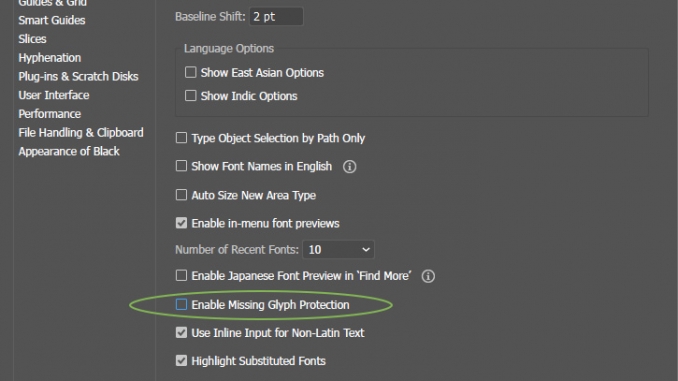678x381 pixels.
Task: Open User Interface preferences
Action: 54,95
